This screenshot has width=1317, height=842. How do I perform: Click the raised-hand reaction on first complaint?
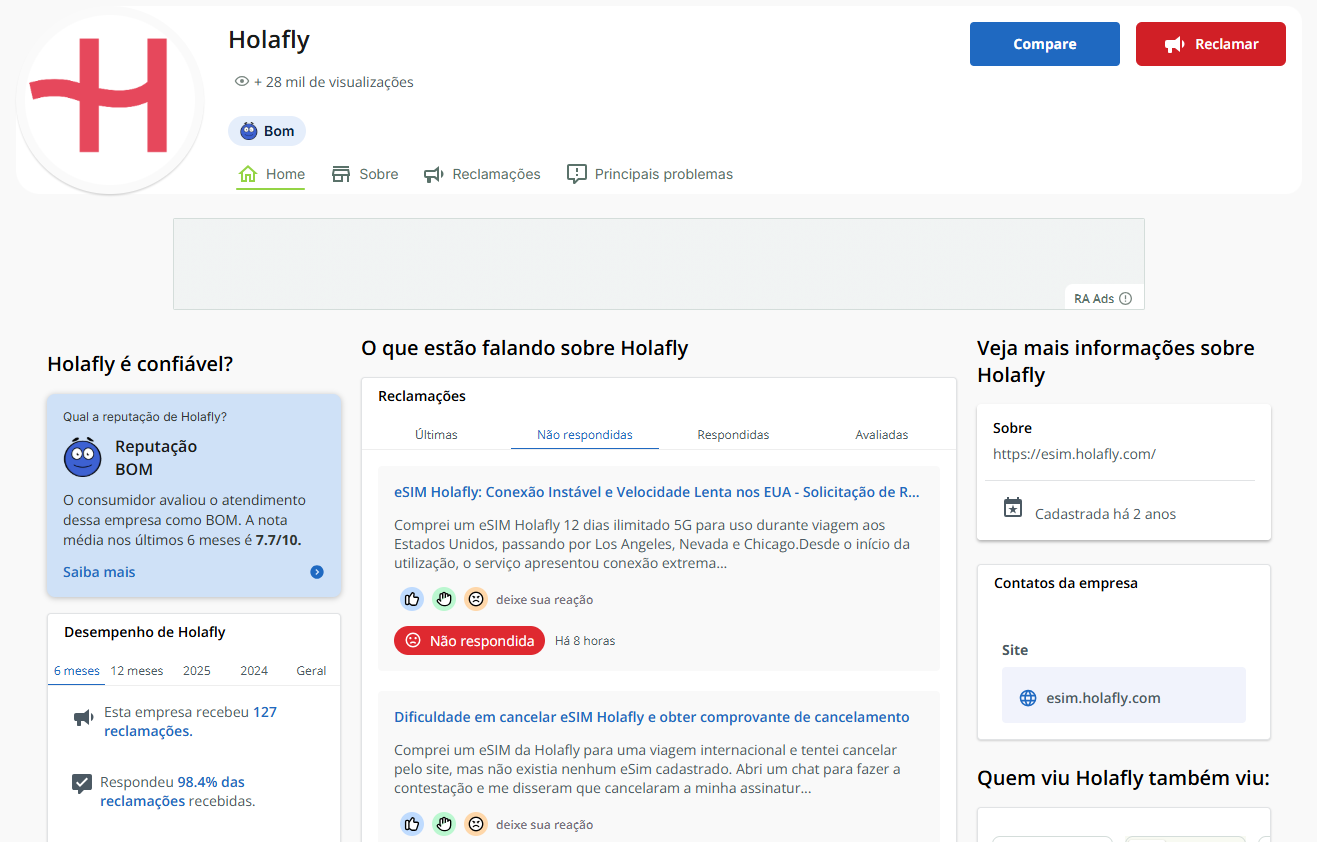[444, 599]
